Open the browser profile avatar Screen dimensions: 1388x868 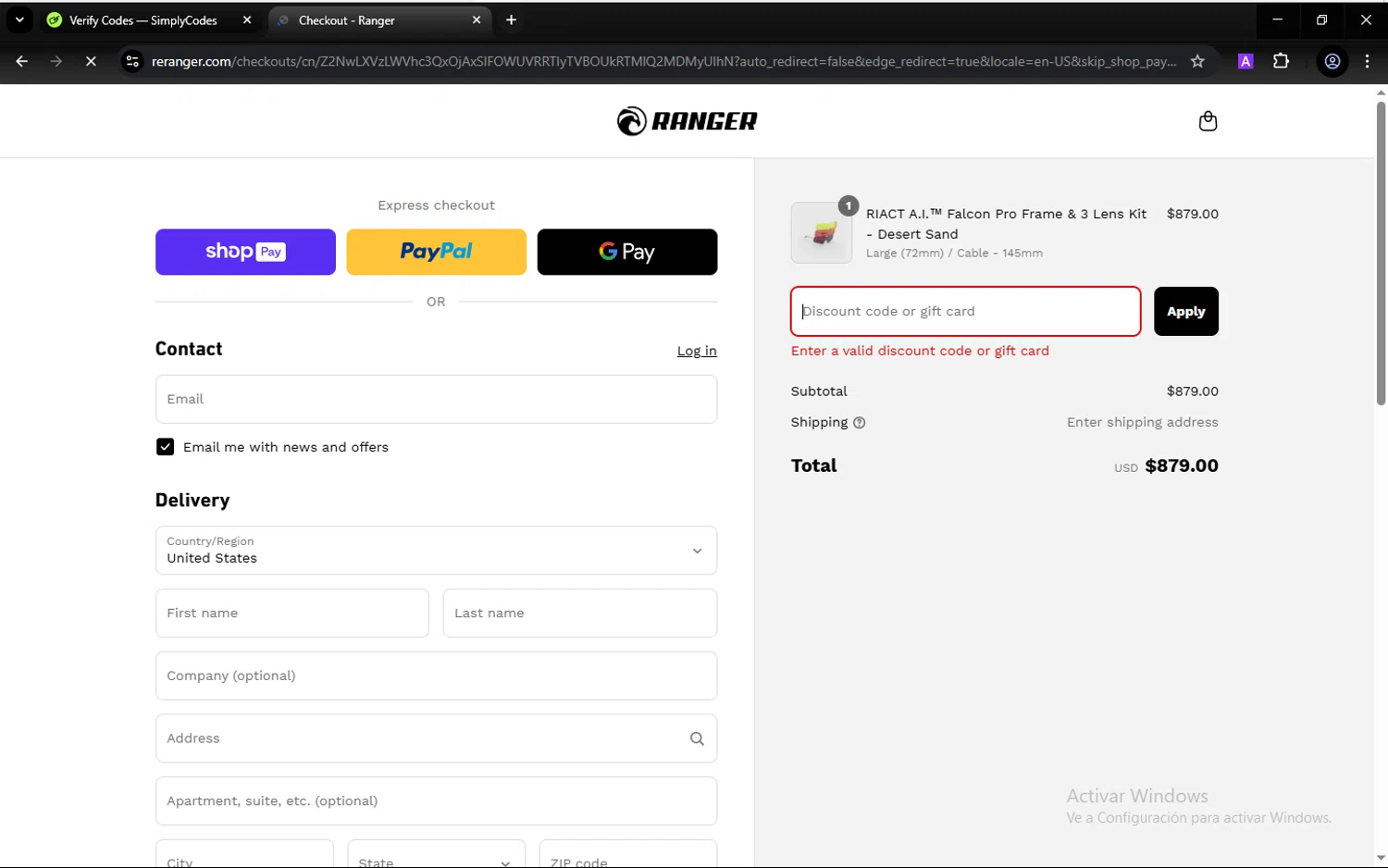tap(1332, 61)
